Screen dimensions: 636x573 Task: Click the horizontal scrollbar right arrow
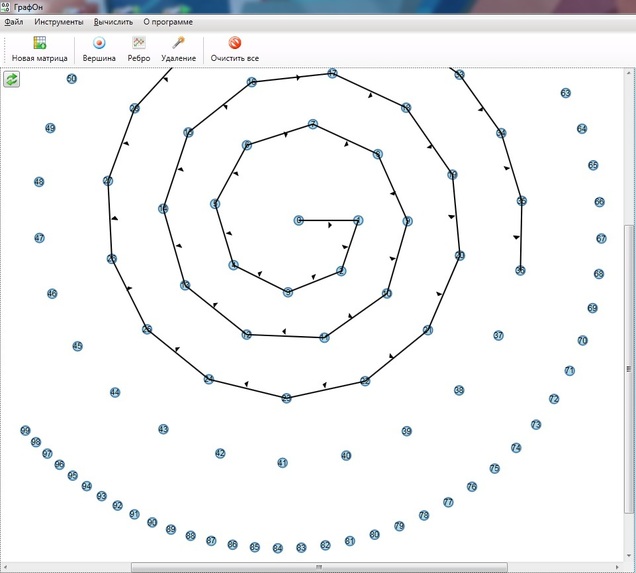click(617, 567)
